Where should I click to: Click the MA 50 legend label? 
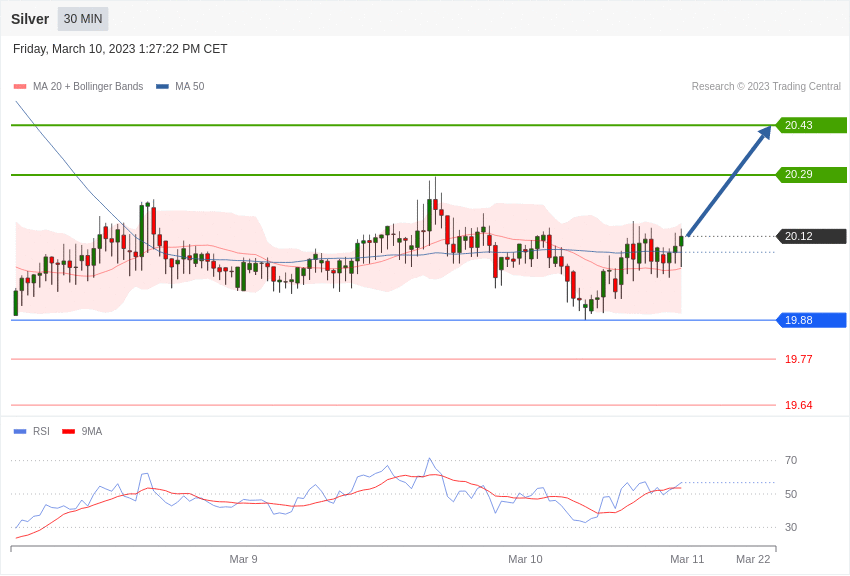[x=190, y=87]
